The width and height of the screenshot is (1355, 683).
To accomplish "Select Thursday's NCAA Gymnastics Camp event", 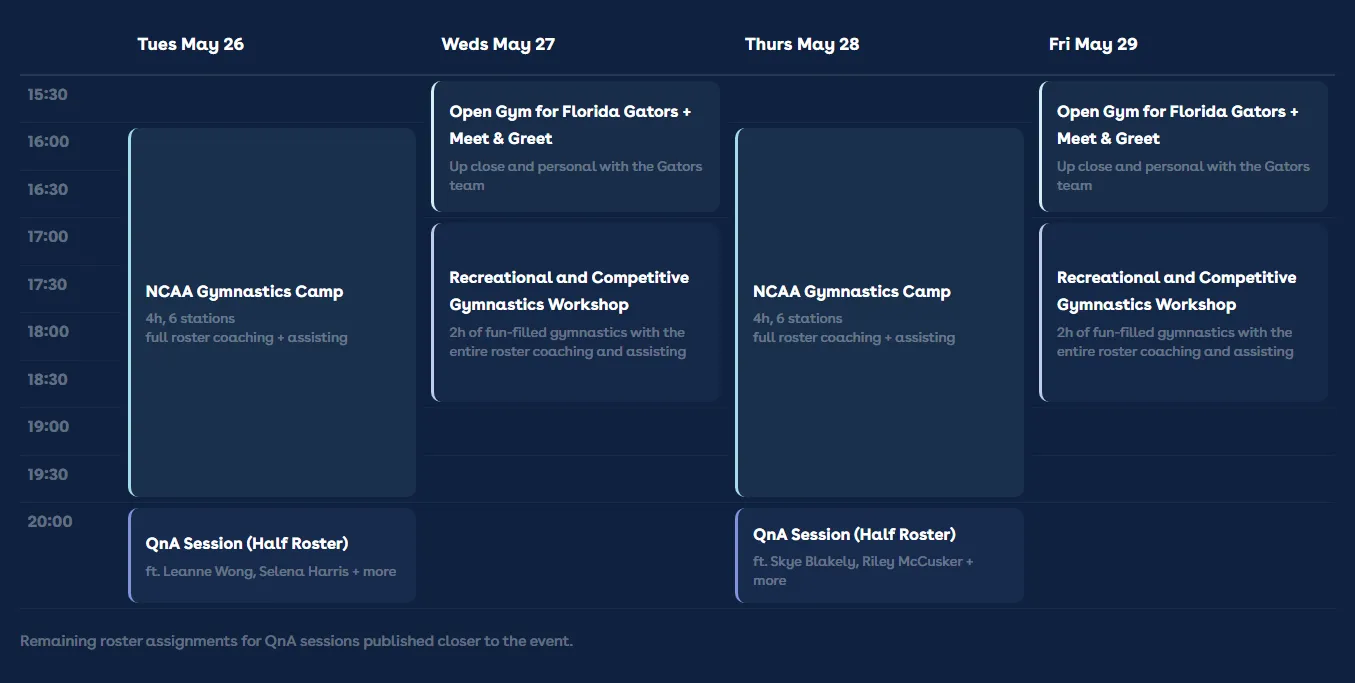I will click(x=878, y=312).
